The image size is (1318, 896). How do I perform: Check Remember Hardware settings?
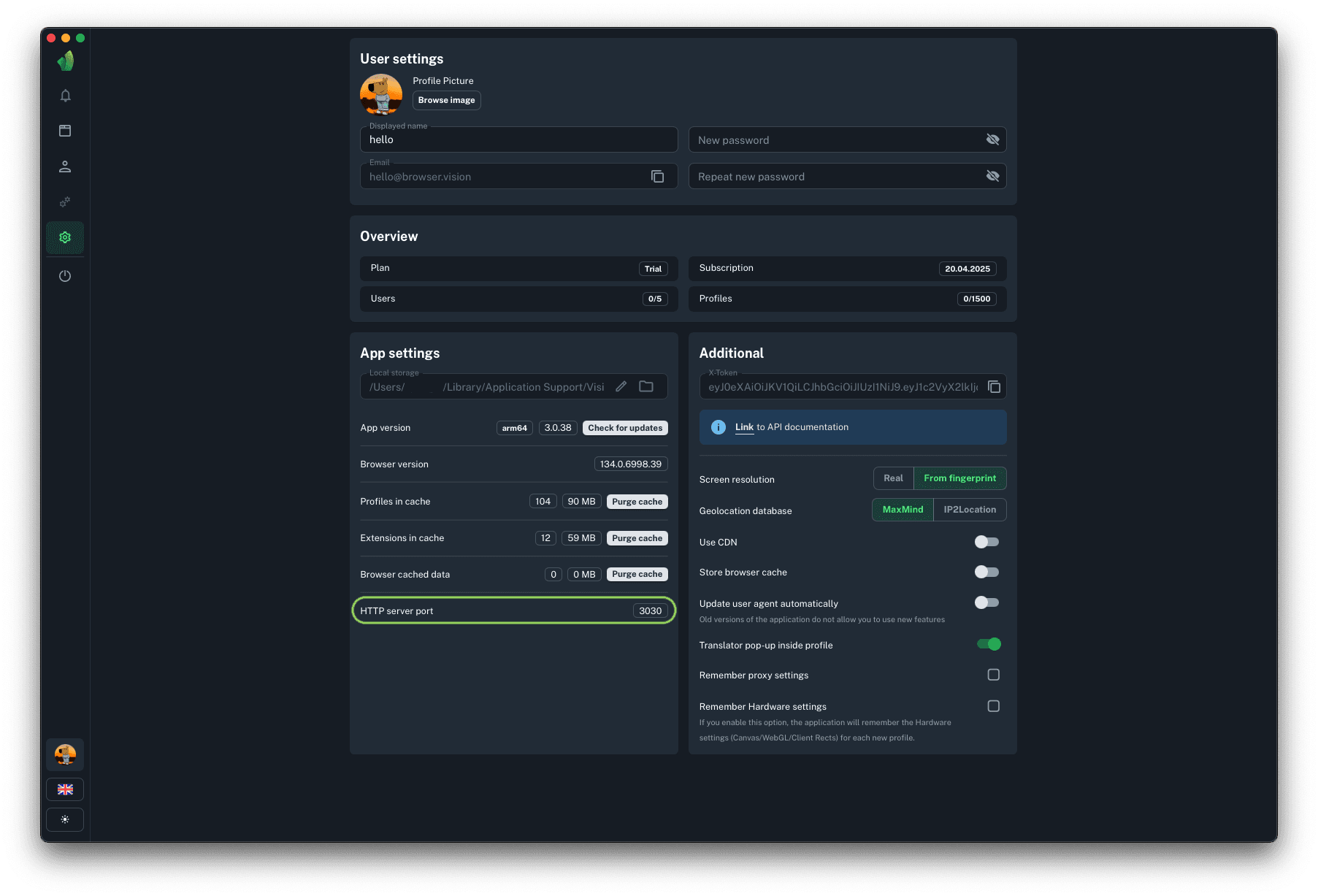[993, 706]
